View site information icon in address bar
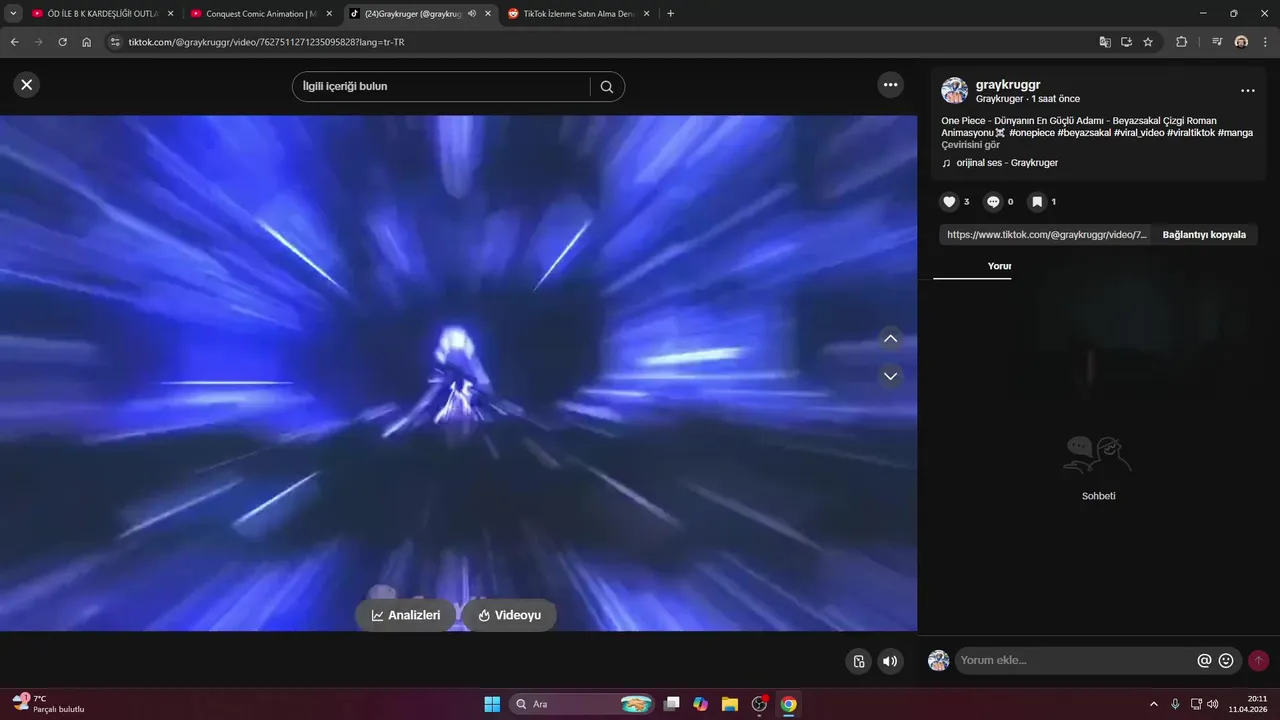Viewport: 1280px width, 720px height. 115,42
